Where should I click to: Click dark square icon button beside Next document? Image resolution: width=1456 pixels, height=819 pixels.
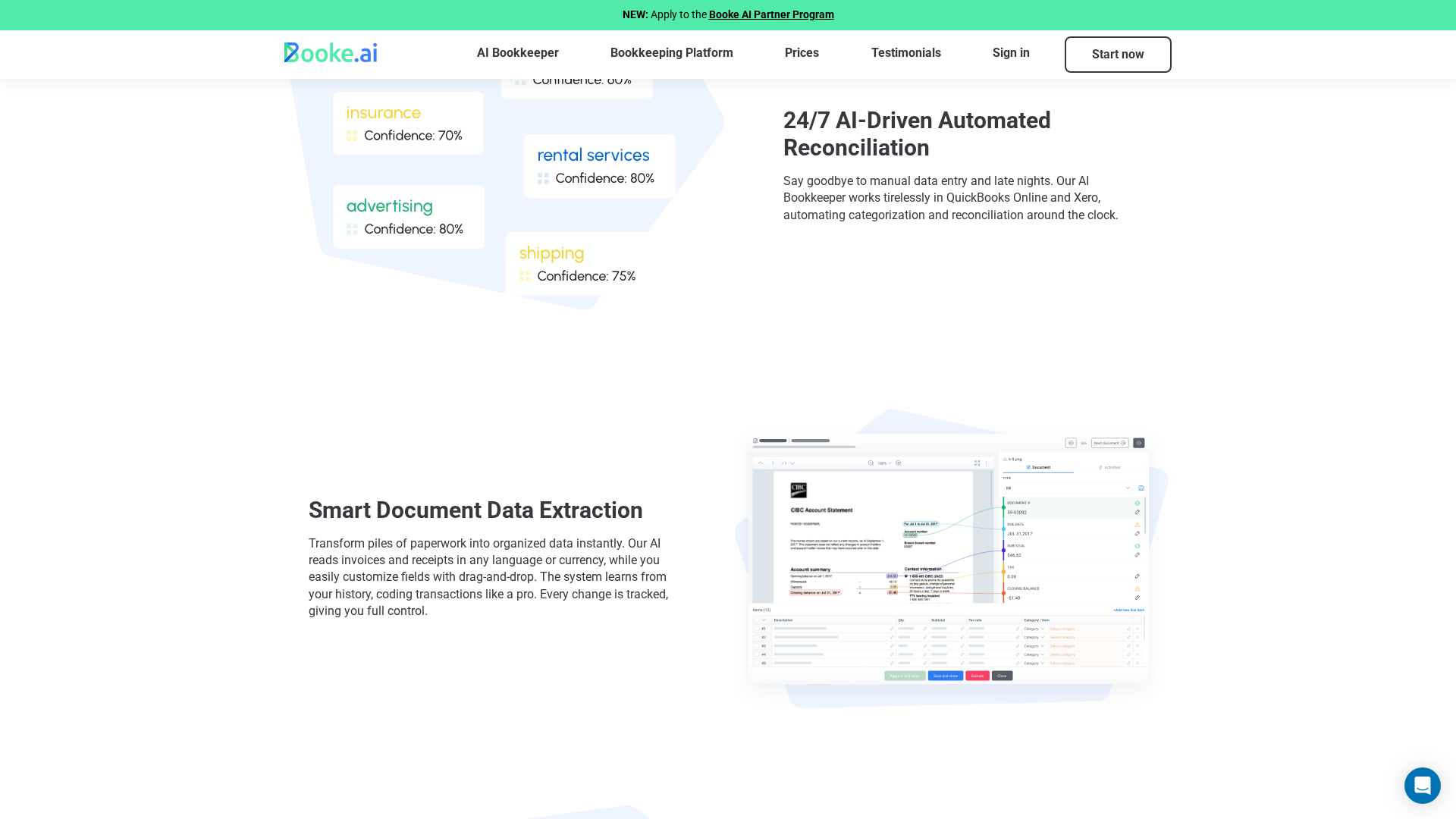pos(1139,443)
